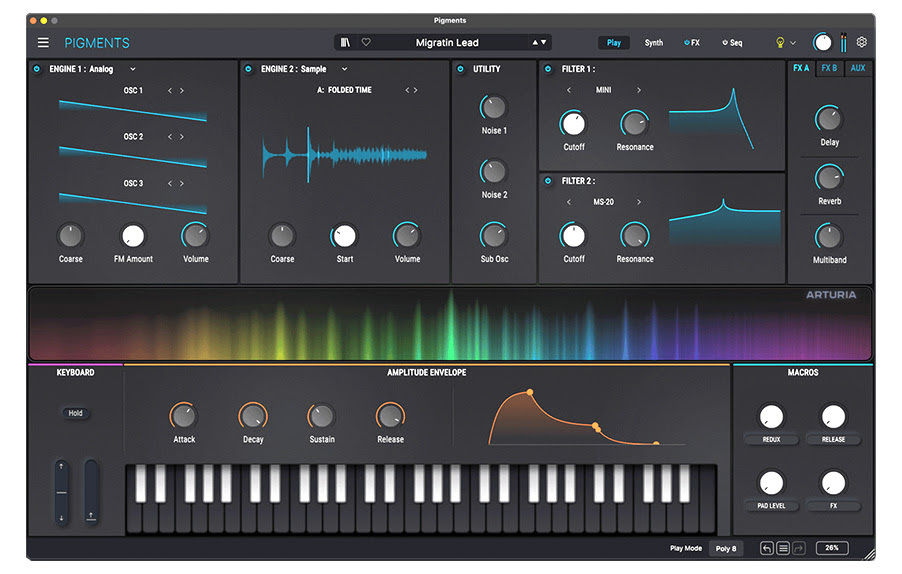Viewport: 902px width, 574px height.
Task: Click the lightbulb sound design tips icon
Action: [x=781, y=43]
